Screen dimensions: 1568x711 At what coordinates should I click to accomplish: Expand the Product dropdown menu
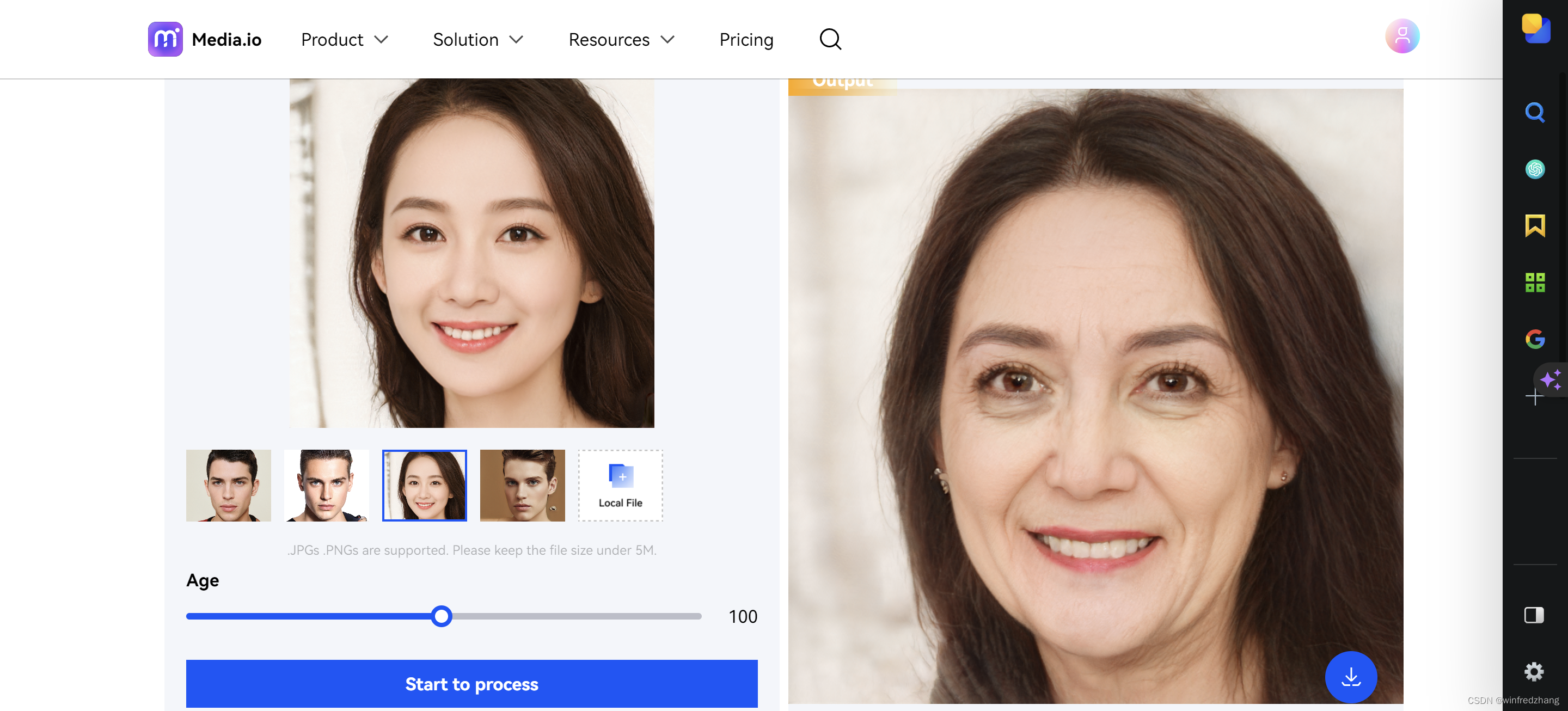coord(345,40)
